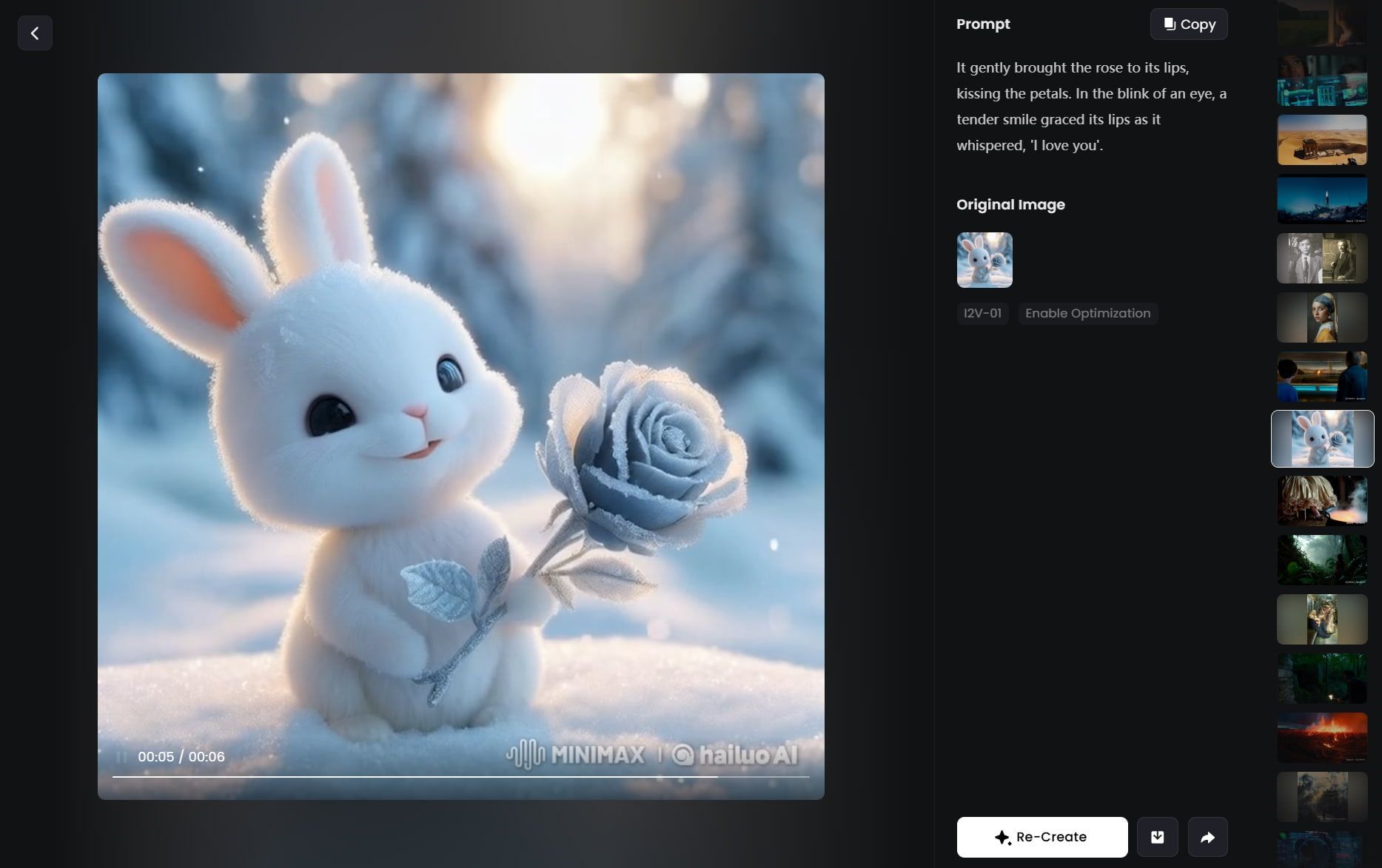
Task: Select the teal control screens thumbnail
Action: point(1321,81)
